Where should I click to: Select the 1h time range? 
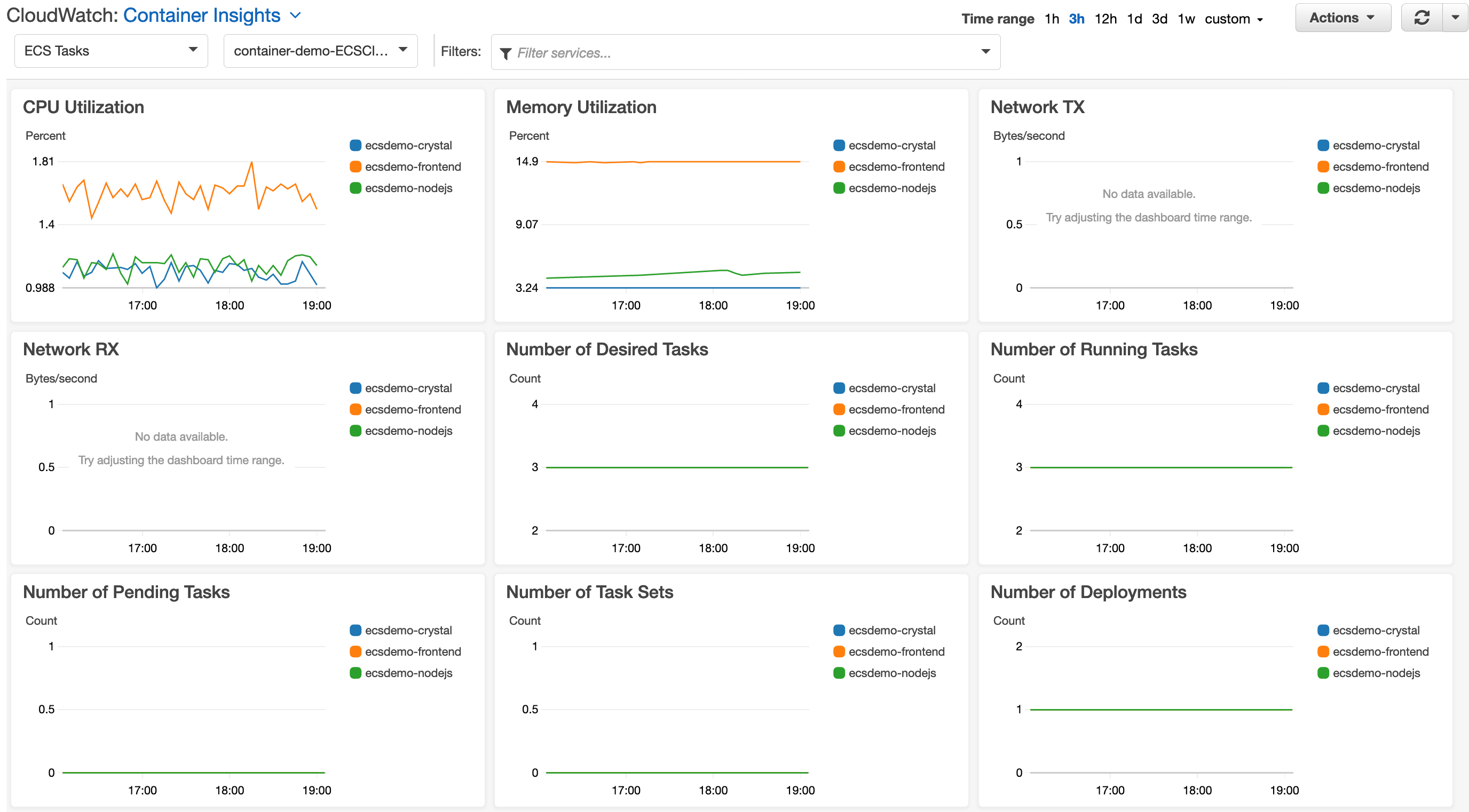(x=1052, y=19)
